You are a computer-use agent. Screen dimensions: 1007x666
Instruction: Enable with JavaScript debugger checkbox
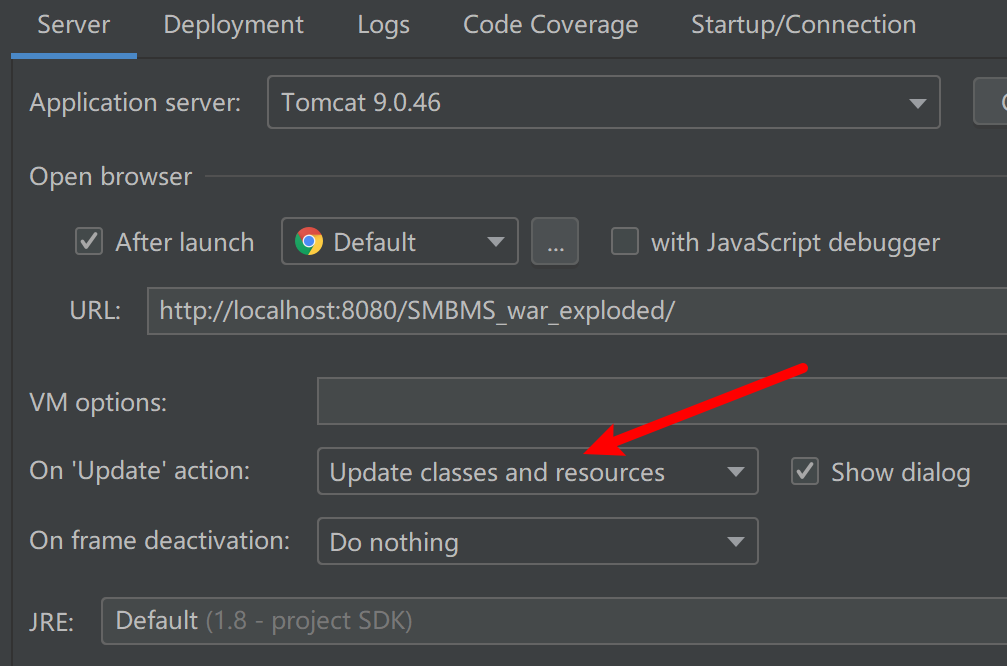(624, 241)
